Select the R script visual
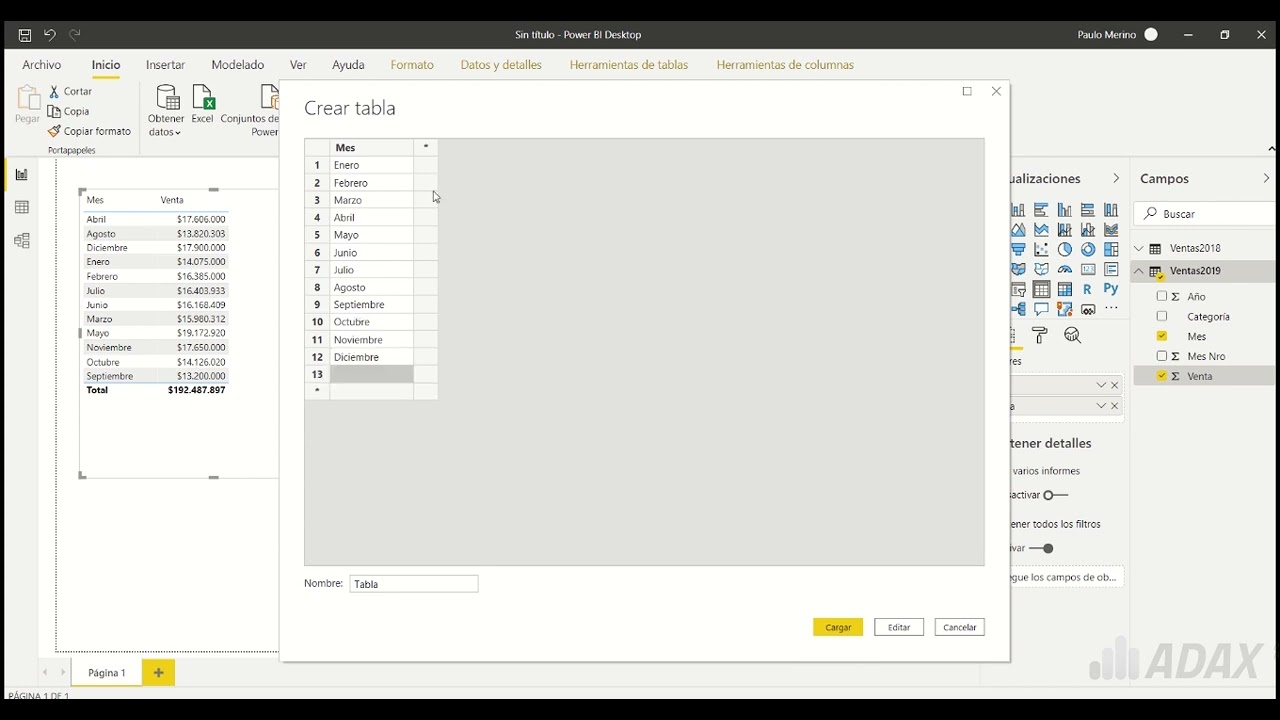The height and width of the screenshot is (720, 1280). (1088, 290)
